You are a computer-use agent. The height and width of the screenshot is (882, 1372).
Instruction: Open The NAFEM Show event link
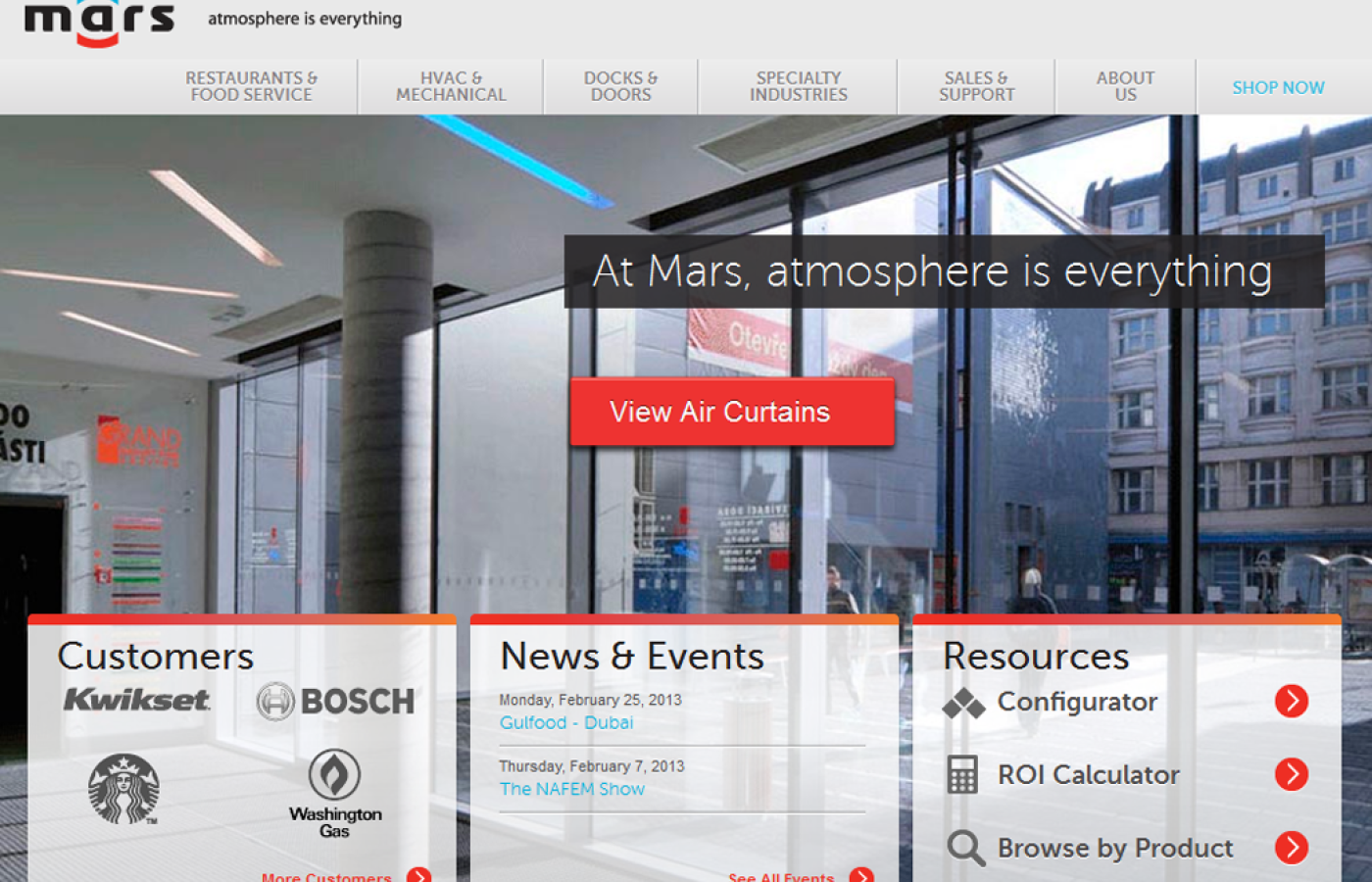pos(572,789)
